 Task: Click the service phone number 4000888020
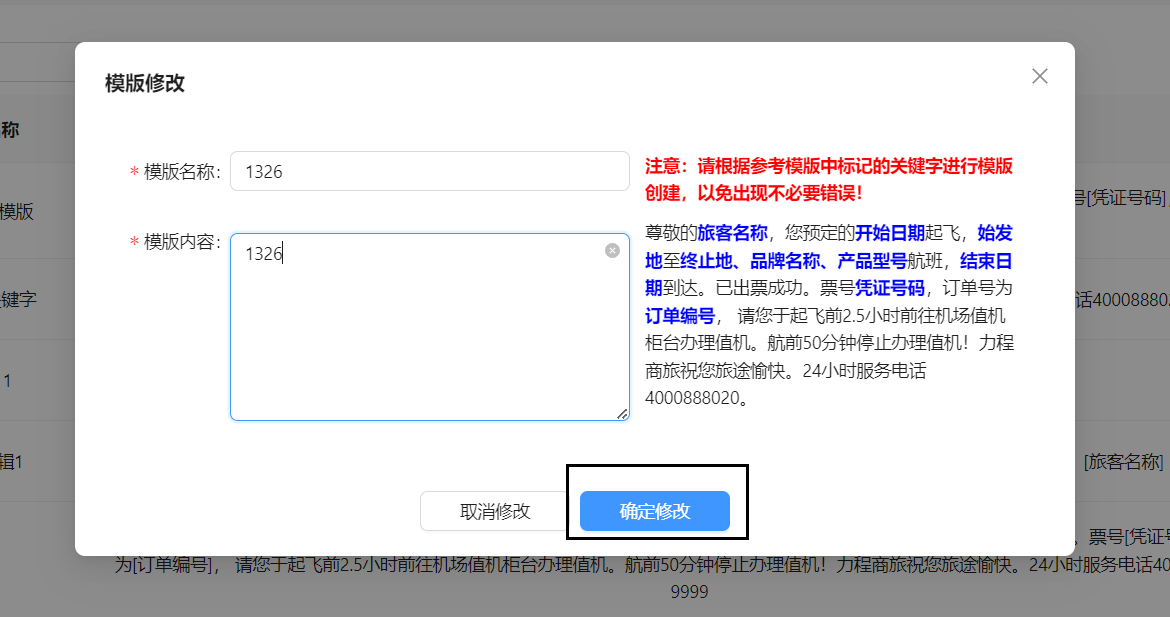[696, 398]
